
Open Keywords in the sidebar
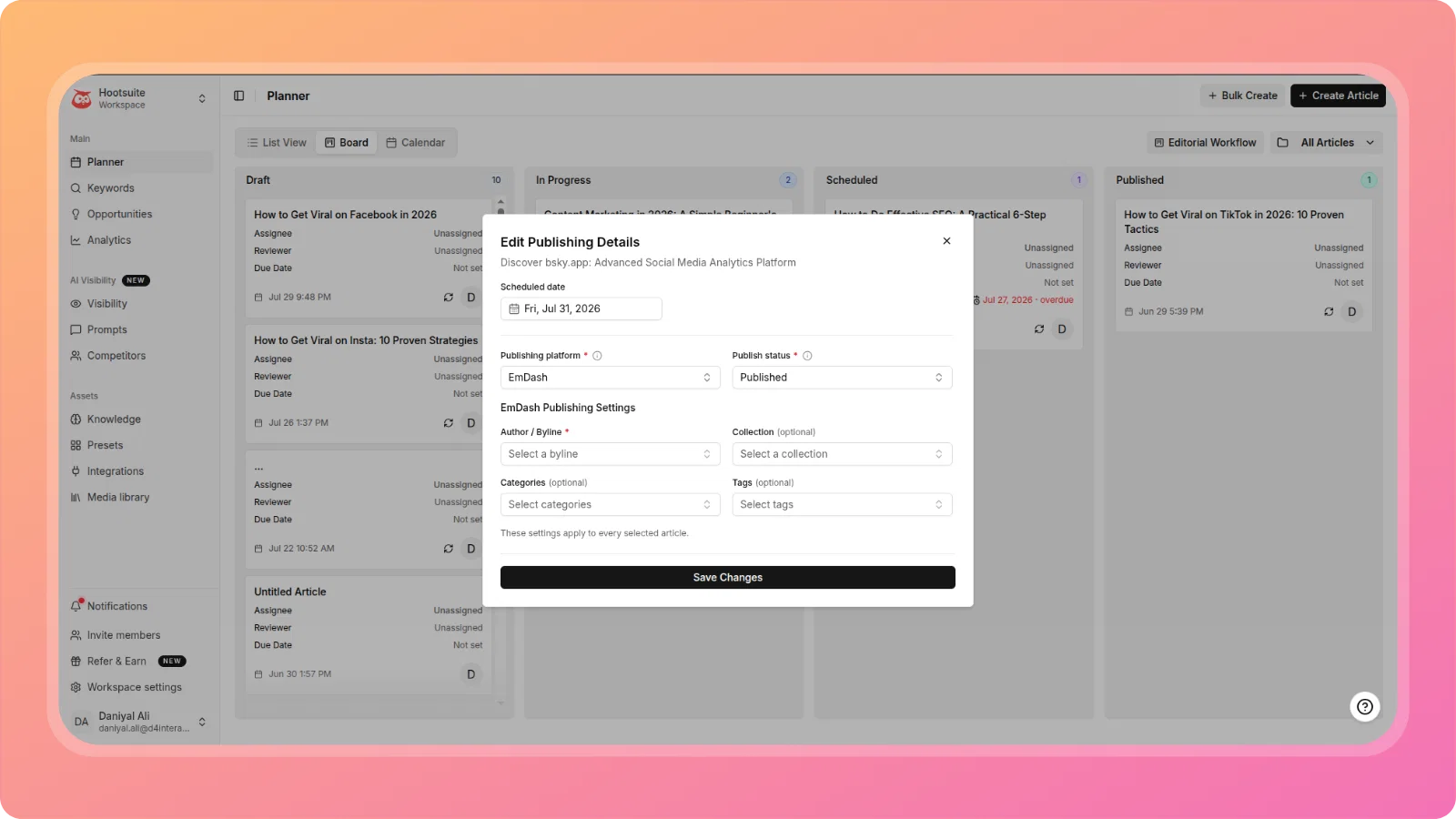click(x=140, y=188)
